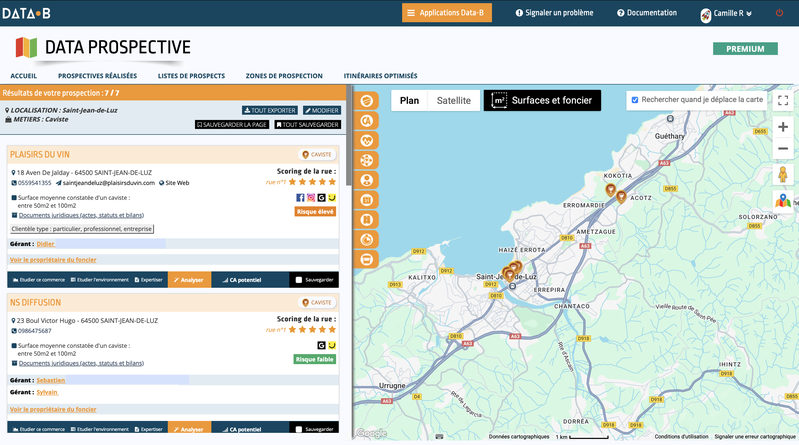
Task: Click the building icon in map sidebar
Action: pyautogui.click(x=366, y=220)
